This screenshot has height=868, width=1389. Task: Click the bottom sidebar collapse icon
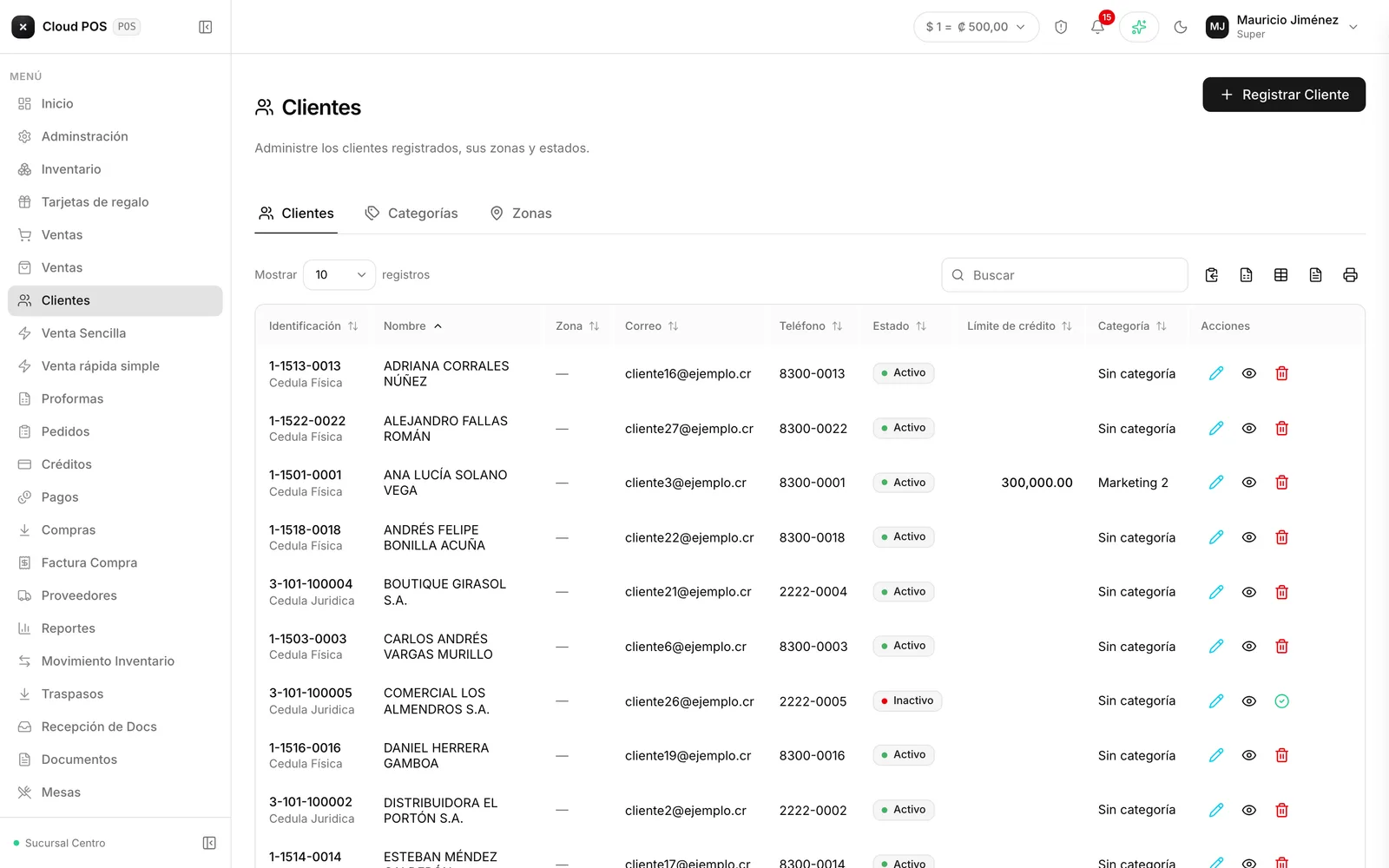209,843
